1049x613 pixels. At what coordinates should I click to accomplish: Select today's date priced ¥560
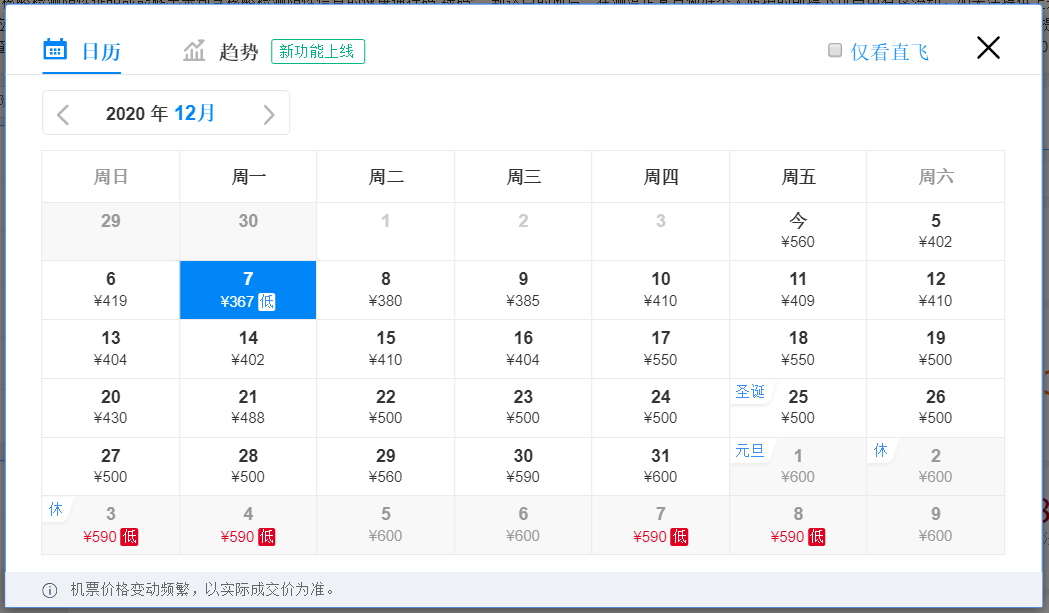click(798, 231)
